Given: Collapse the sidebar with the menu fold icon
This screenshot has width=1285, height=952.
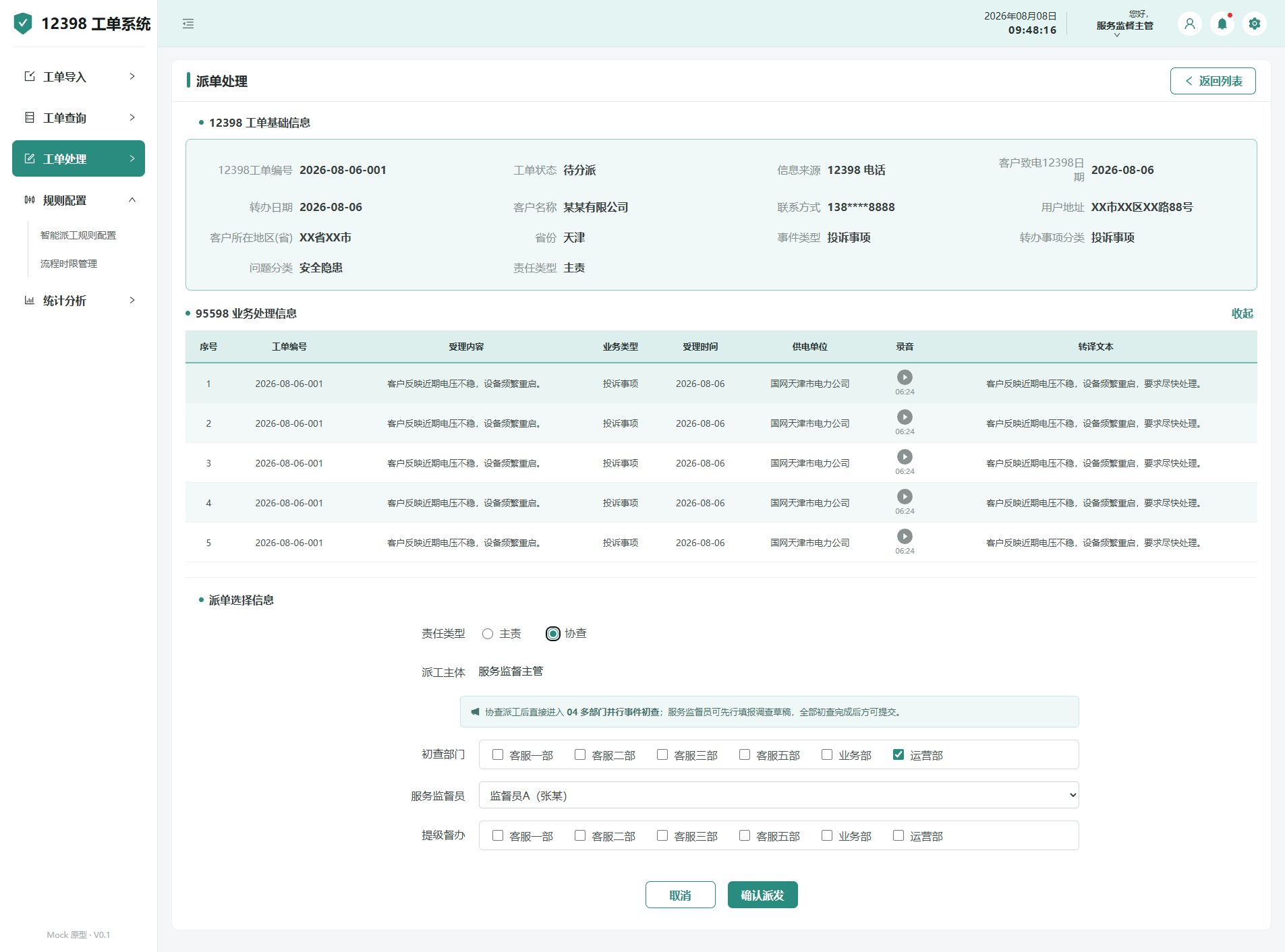Looking at the screenshot, I should (x=188, y=24).
